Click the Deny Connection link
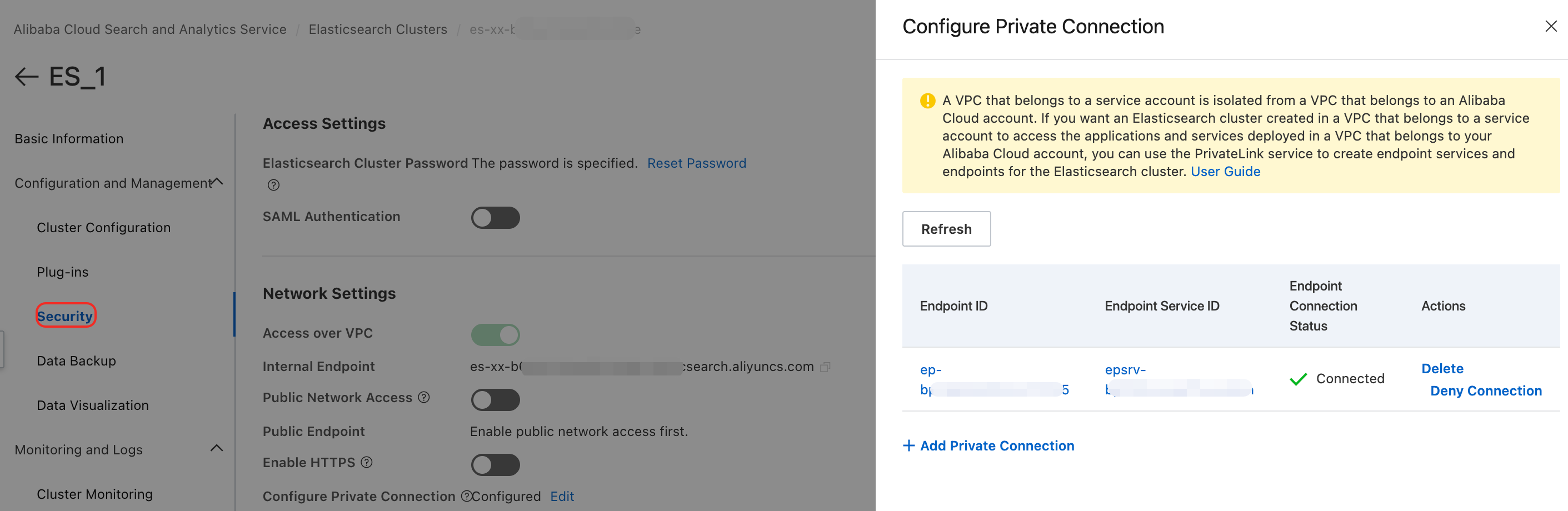1568x511 pixels. tap(1485, 390)
